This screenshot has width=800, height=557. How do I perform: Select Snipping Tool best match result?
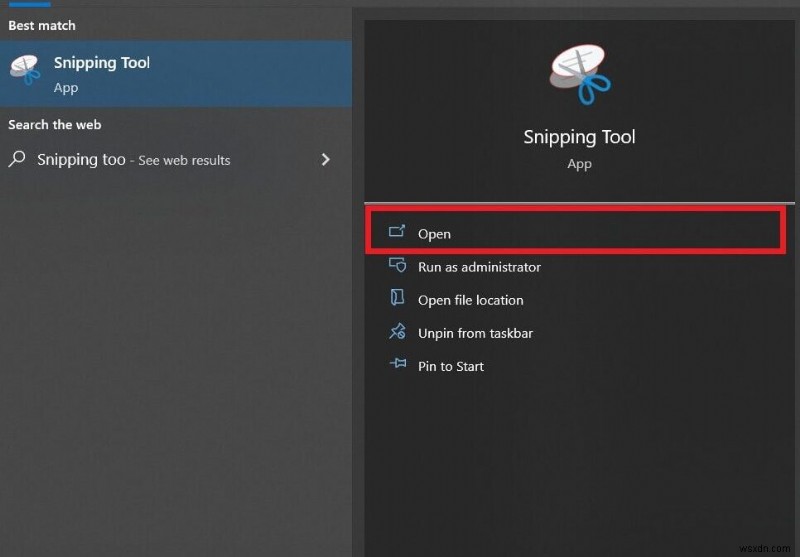pyautogui.click(x=176, y=74)
